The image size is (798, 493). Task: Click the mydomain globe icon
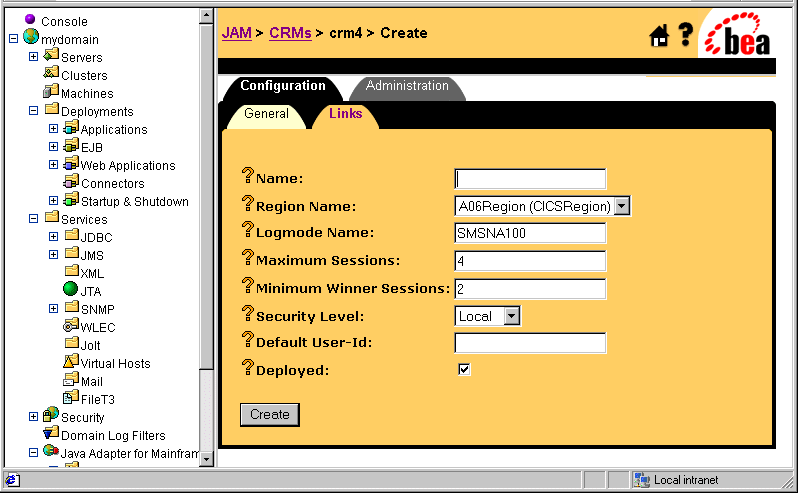pos(31,37)
